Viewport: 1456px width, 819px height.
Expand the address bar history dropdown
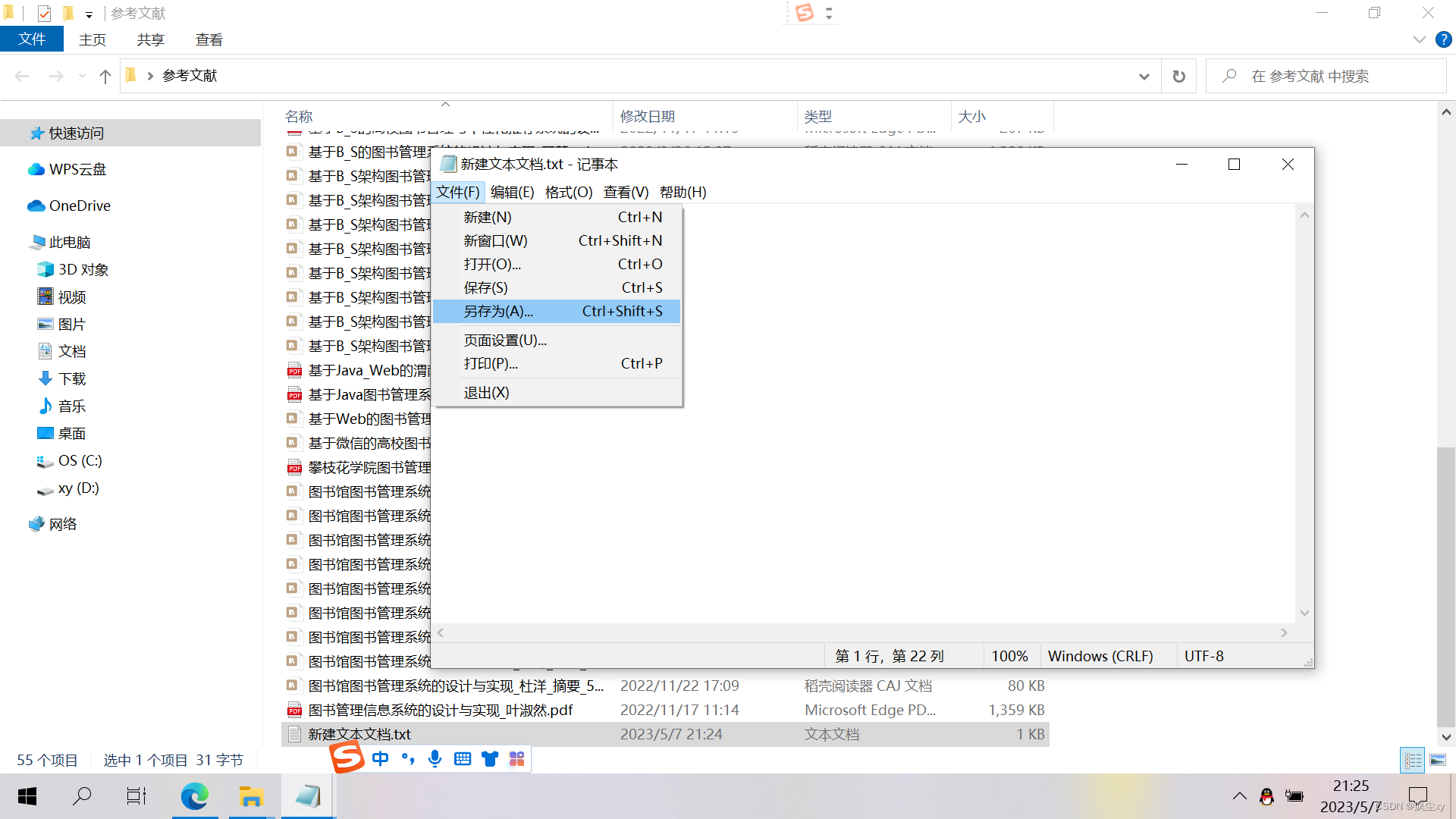[1144, 76]
